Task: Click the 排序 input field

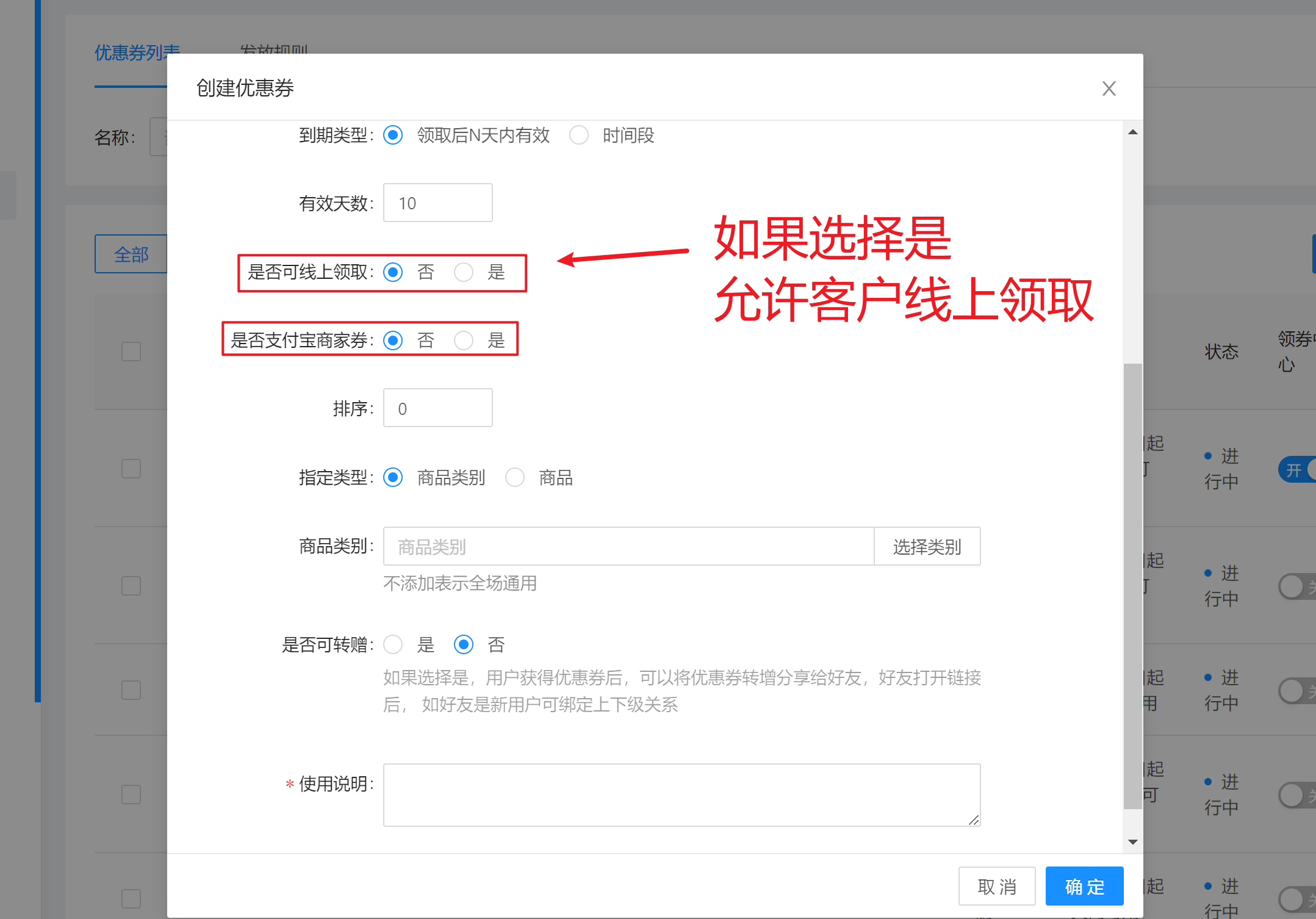Action: pos(437,408)
